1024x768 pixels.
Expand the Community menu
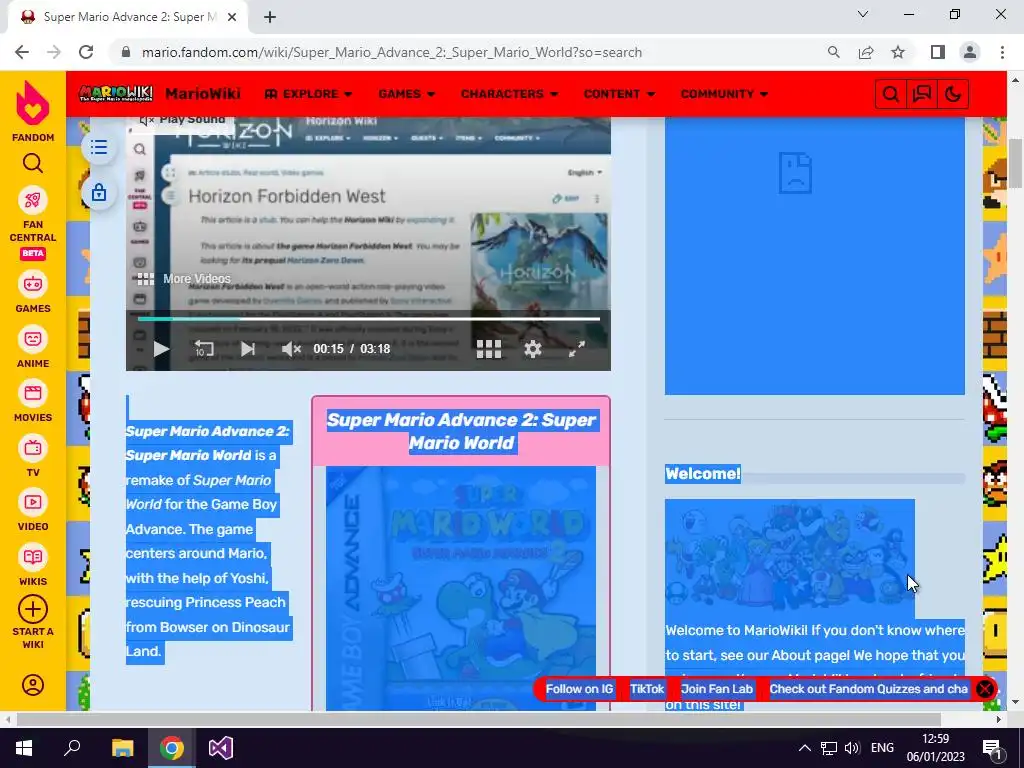pyautogui.click(x=724, y=94)
